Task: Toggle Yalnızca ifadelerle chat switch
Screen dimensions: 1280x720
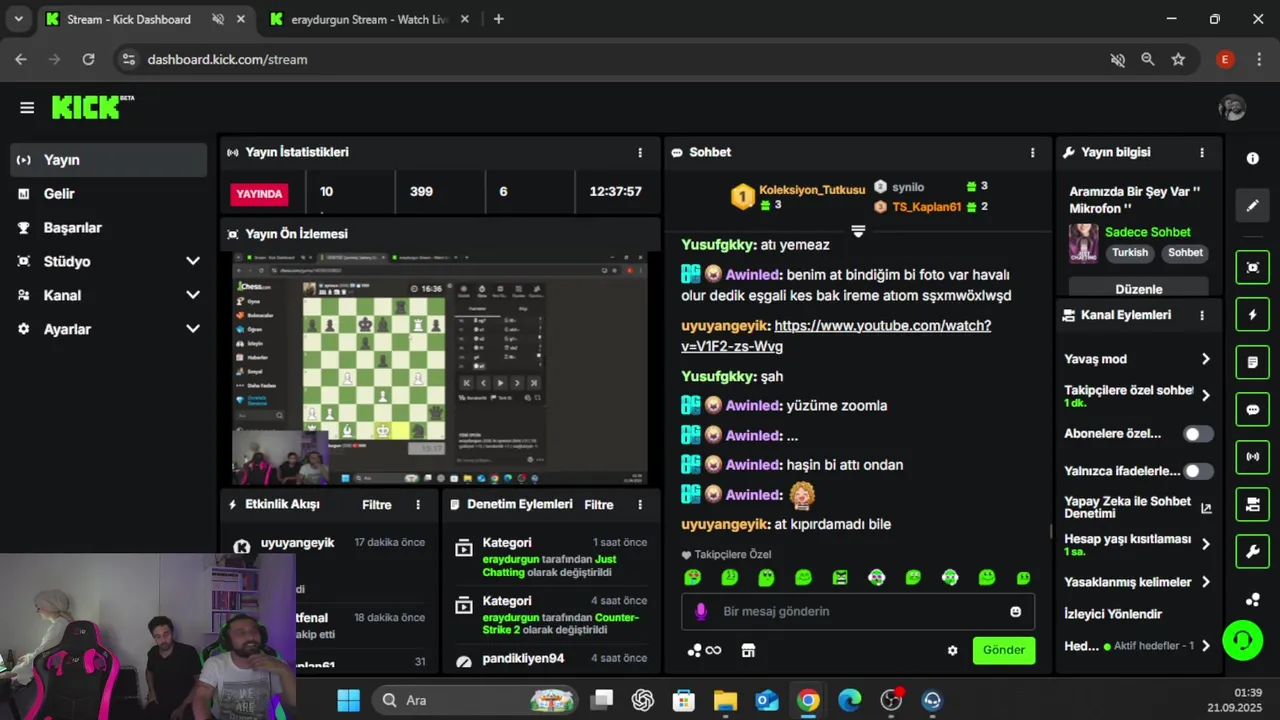Action: coord(1198,471)
